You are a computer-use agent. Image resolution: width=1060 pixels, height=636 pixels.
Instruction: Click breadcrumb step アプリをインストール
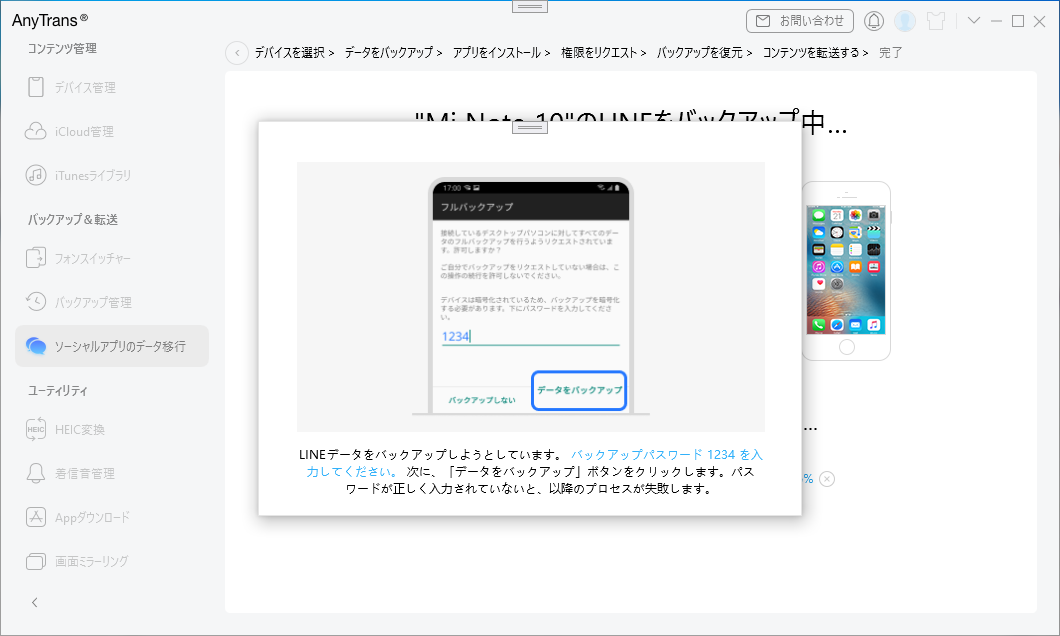[x=497, y=53]
